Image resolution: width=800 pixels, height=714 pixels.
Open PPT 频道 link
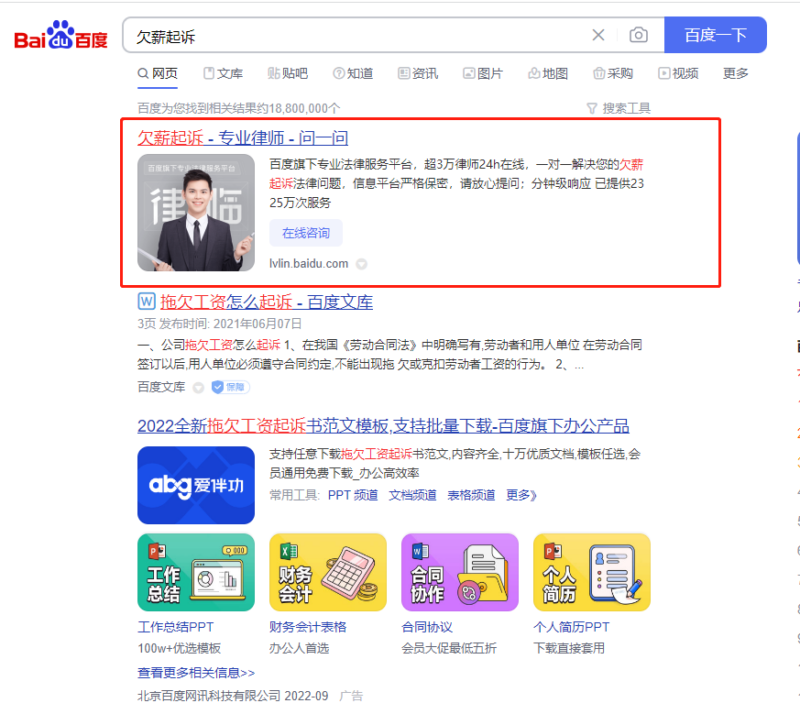[353, 496]
